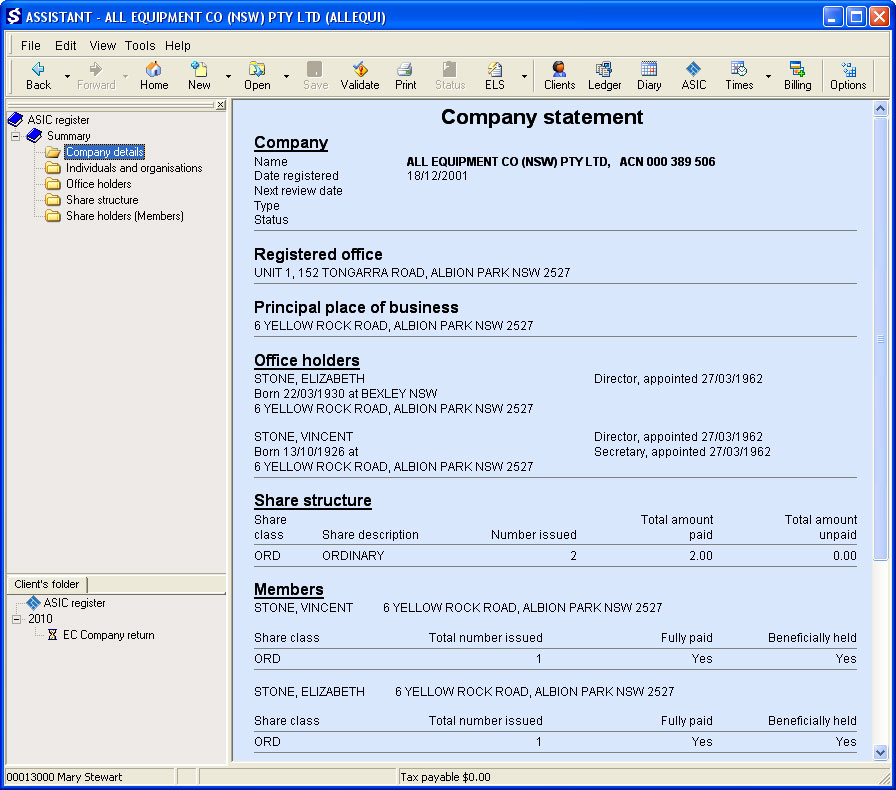Open the Options settings
Screen dimensions: 896x790
pyautogui.click(x=848, y=76)
